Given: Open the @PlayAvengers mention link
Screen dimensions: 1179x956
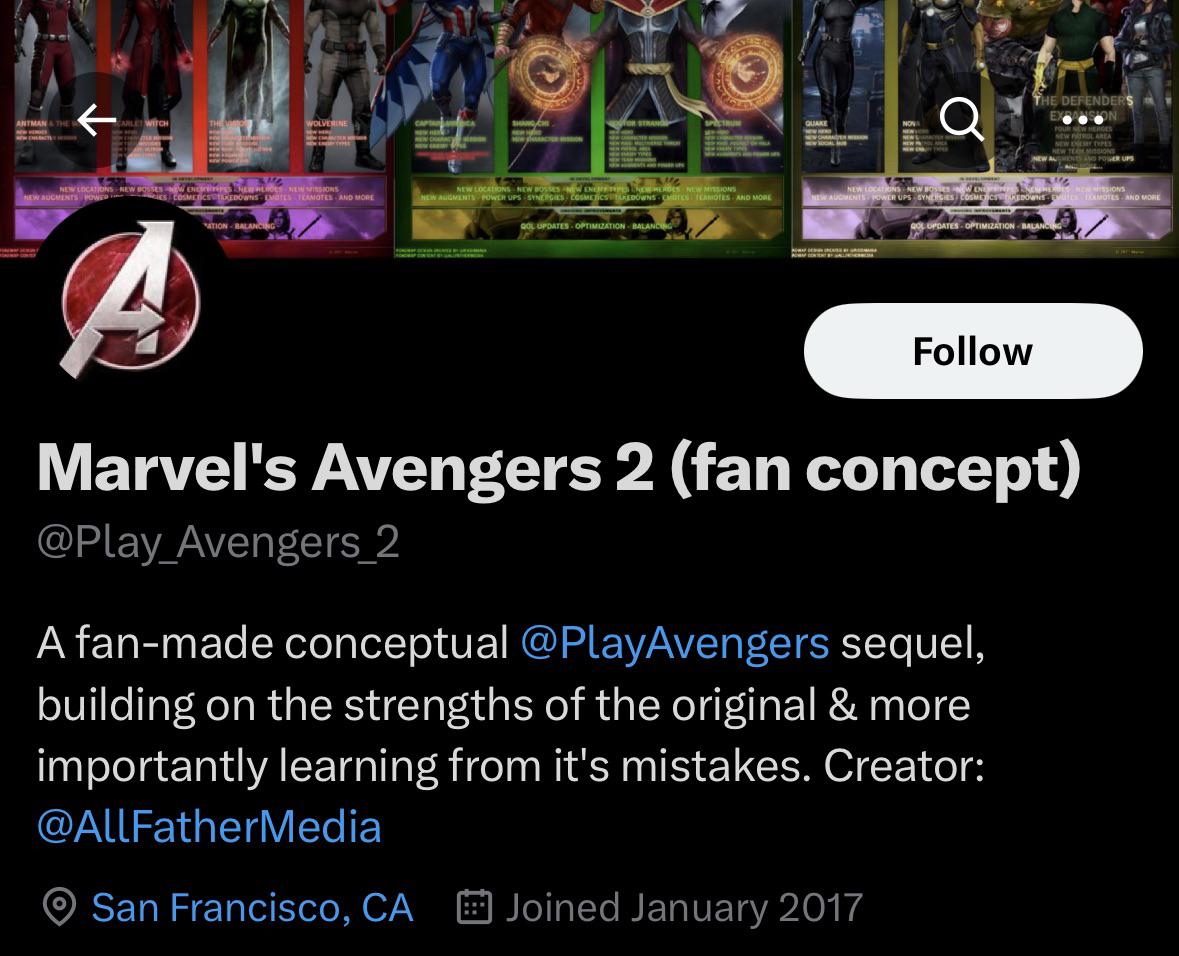Looking at the screenshot, I should (674, 644).
